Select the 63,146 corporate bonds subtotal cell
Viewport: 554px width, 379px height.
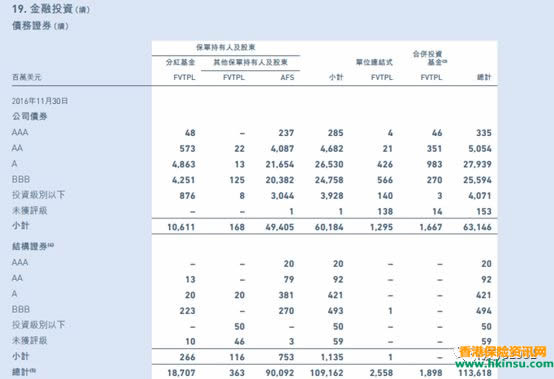[477, 227]
